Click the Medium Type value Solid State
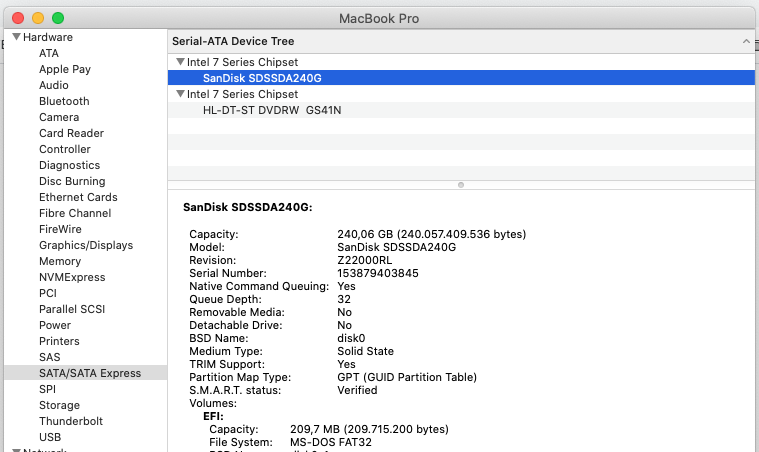The image size is (759, 452). coord(365,351)
